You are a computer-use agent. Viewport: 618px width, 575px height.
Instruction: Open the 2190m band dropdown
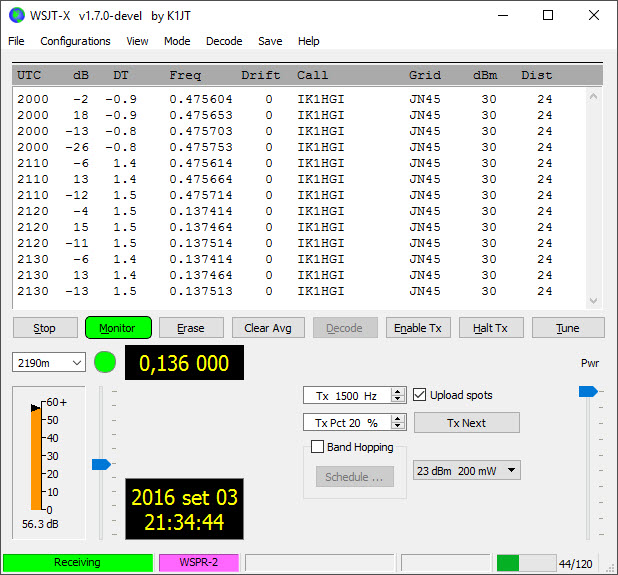[49, 363]
